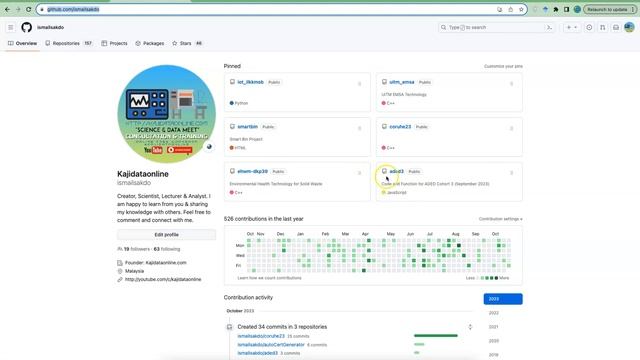Open the aded3 pinned repository

pyautogui.click(x=396, y=171)
